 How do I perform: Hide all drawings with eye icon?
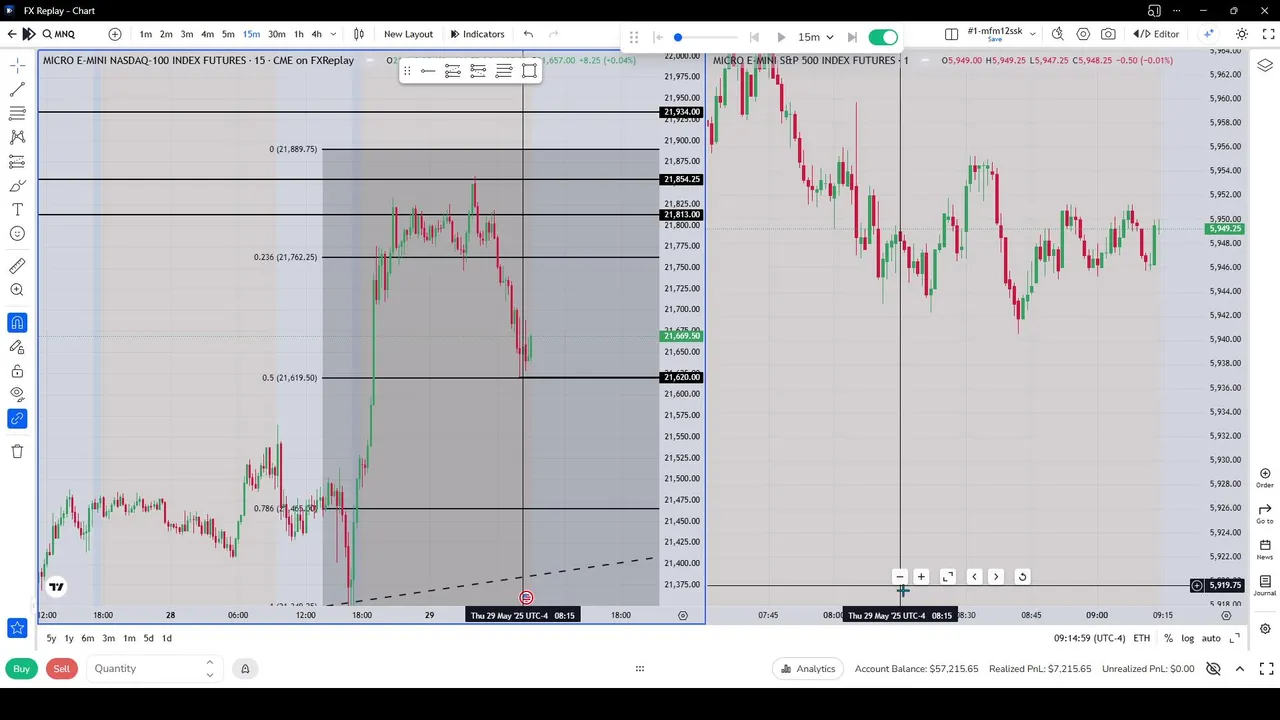[x=17, y=395]
